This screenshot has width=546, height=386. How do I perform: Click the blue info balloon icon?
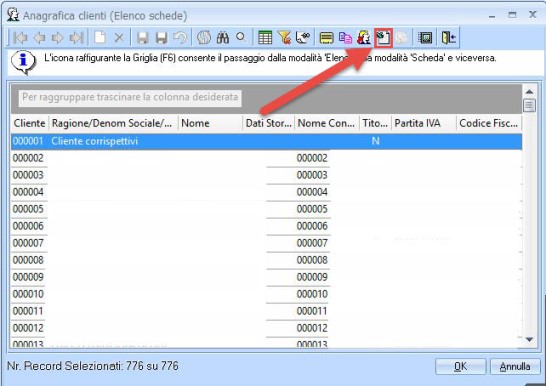pyautogui.click(x=23, y=62)
